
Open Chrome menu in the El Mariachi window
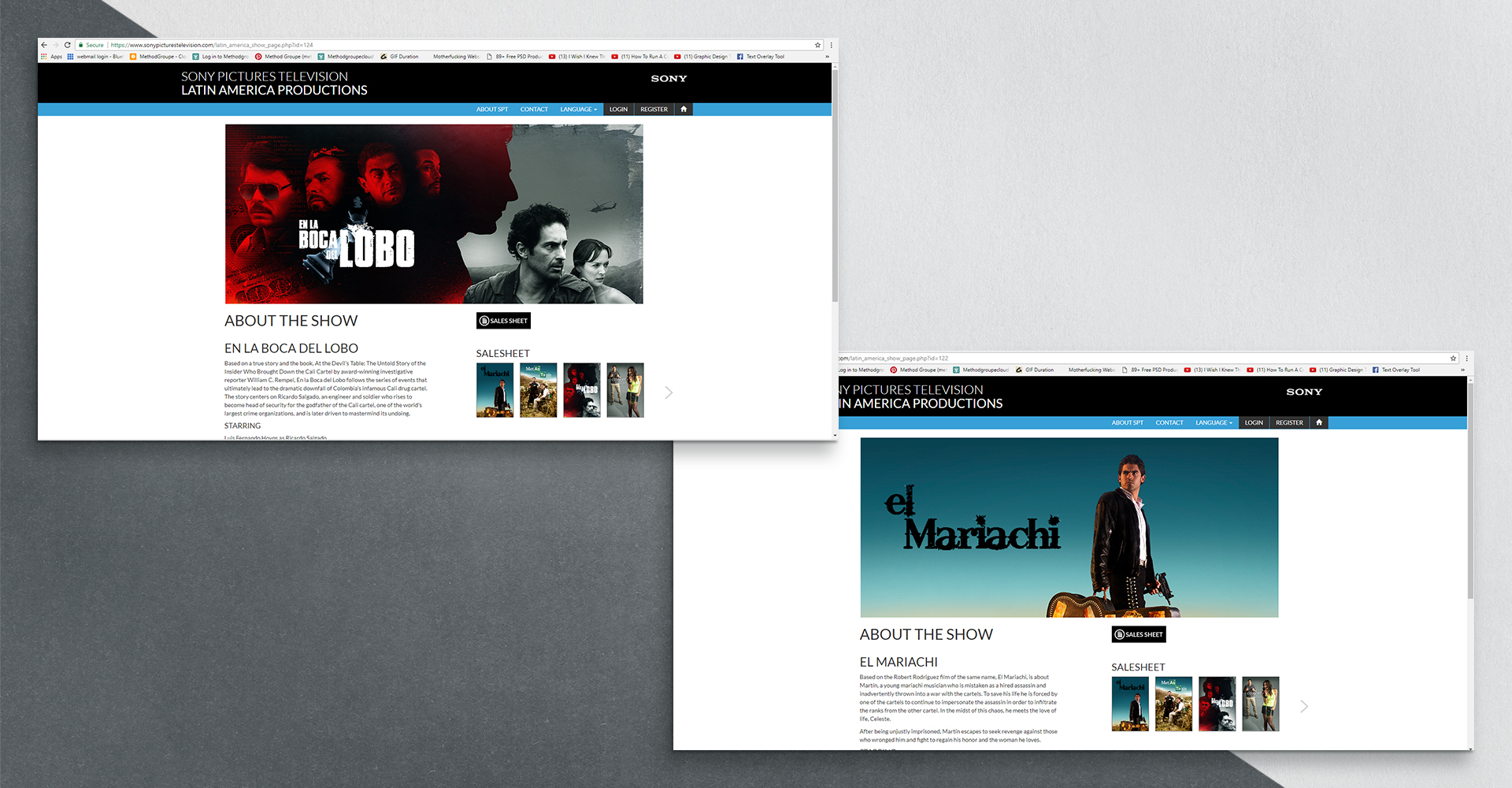[x=1466, y=359]
